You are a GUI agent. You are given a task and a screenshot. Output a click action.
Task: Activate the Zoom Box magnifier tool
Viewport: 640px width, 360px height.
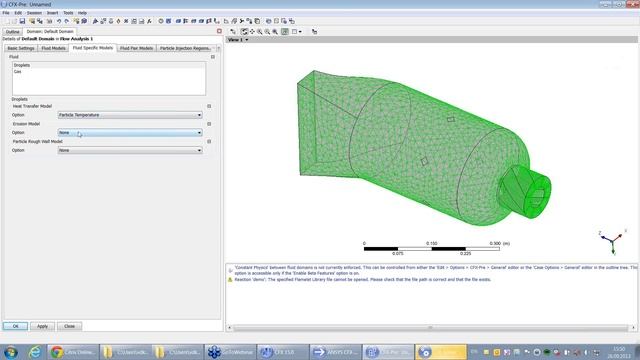[267, 31]
